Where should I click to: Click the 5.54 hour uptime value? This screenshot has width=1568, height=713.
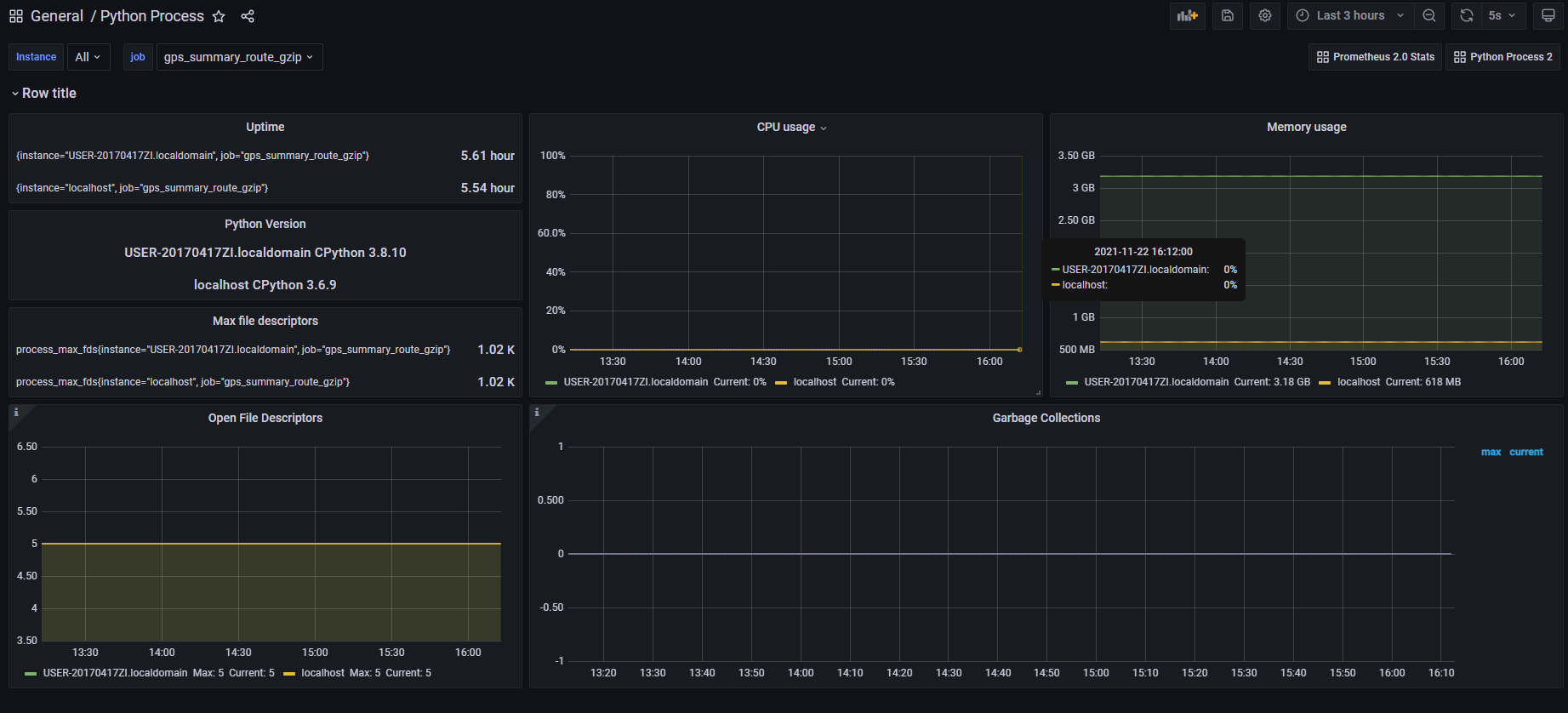[488, 188]
